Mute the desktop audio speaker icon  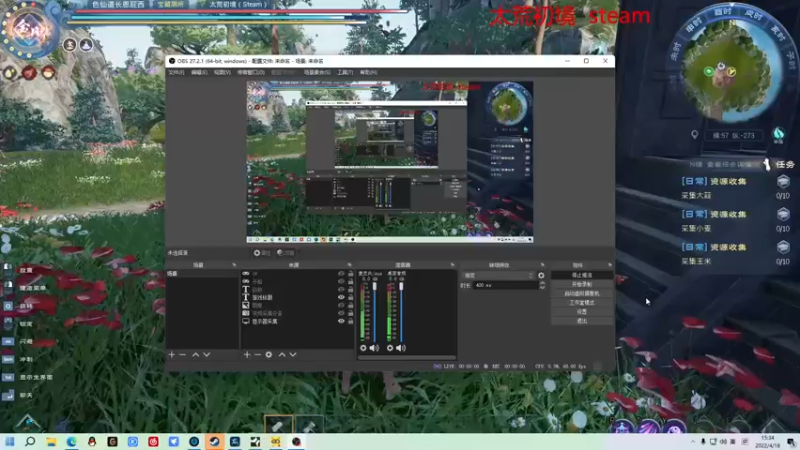(401, 348)
